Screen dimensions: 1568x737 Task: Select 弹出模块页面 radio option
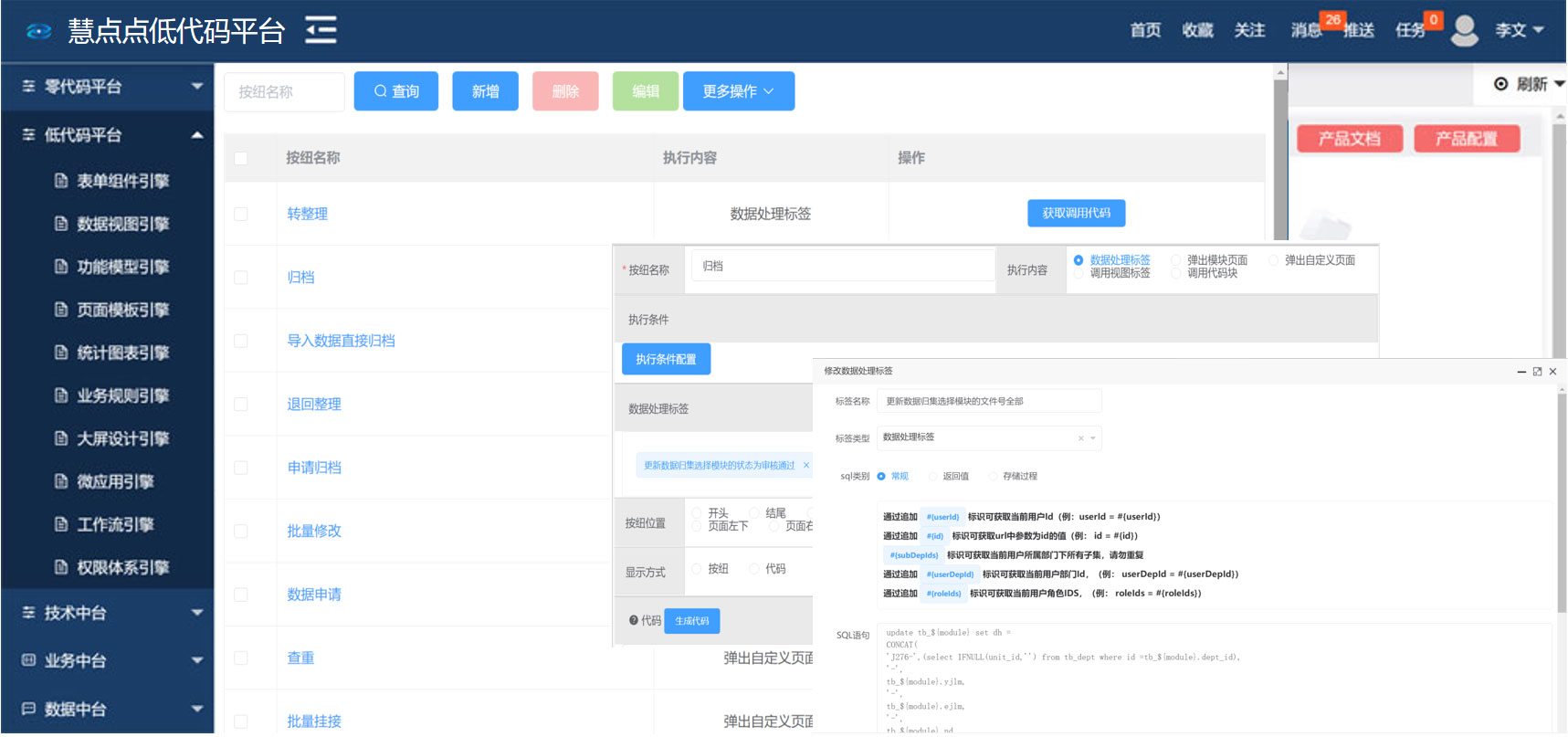(x=1176, y=260)
